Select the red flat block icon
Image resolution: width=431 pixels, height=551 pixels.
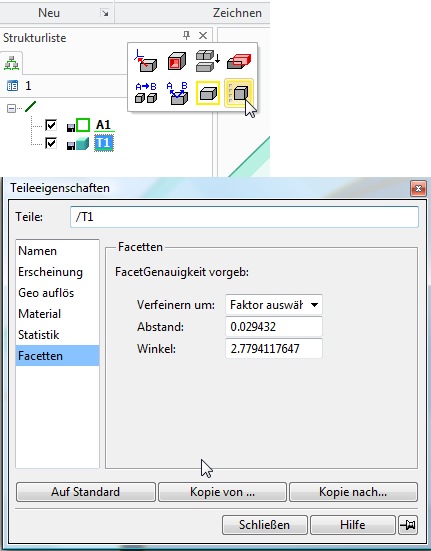[x=239, y=61]
